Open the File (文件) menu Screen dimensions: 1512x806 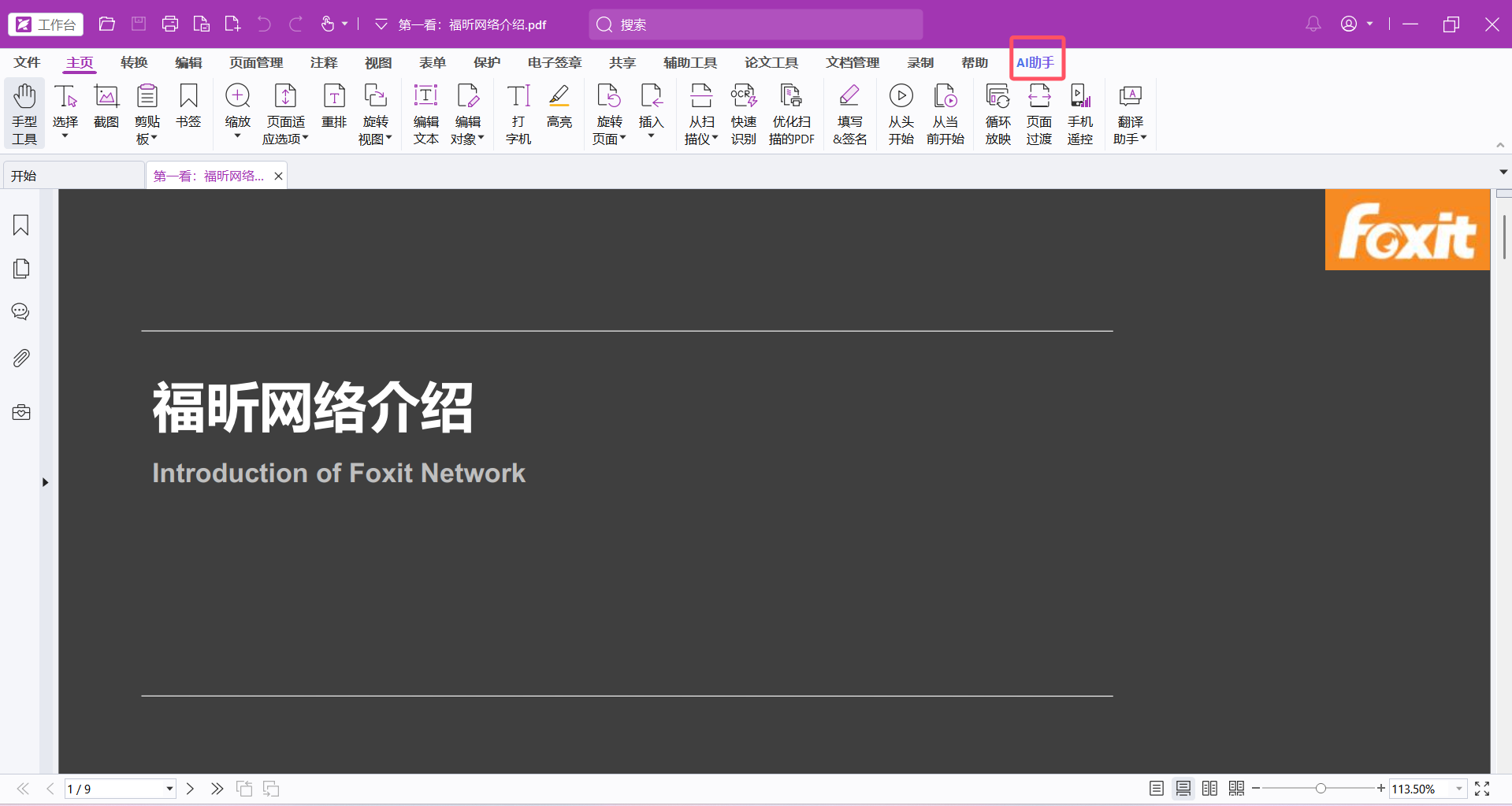click(x=27, y=62)
